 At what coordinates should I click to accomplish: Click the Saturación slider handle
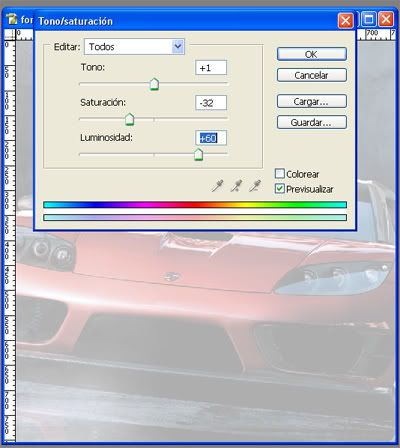point(129,119)
